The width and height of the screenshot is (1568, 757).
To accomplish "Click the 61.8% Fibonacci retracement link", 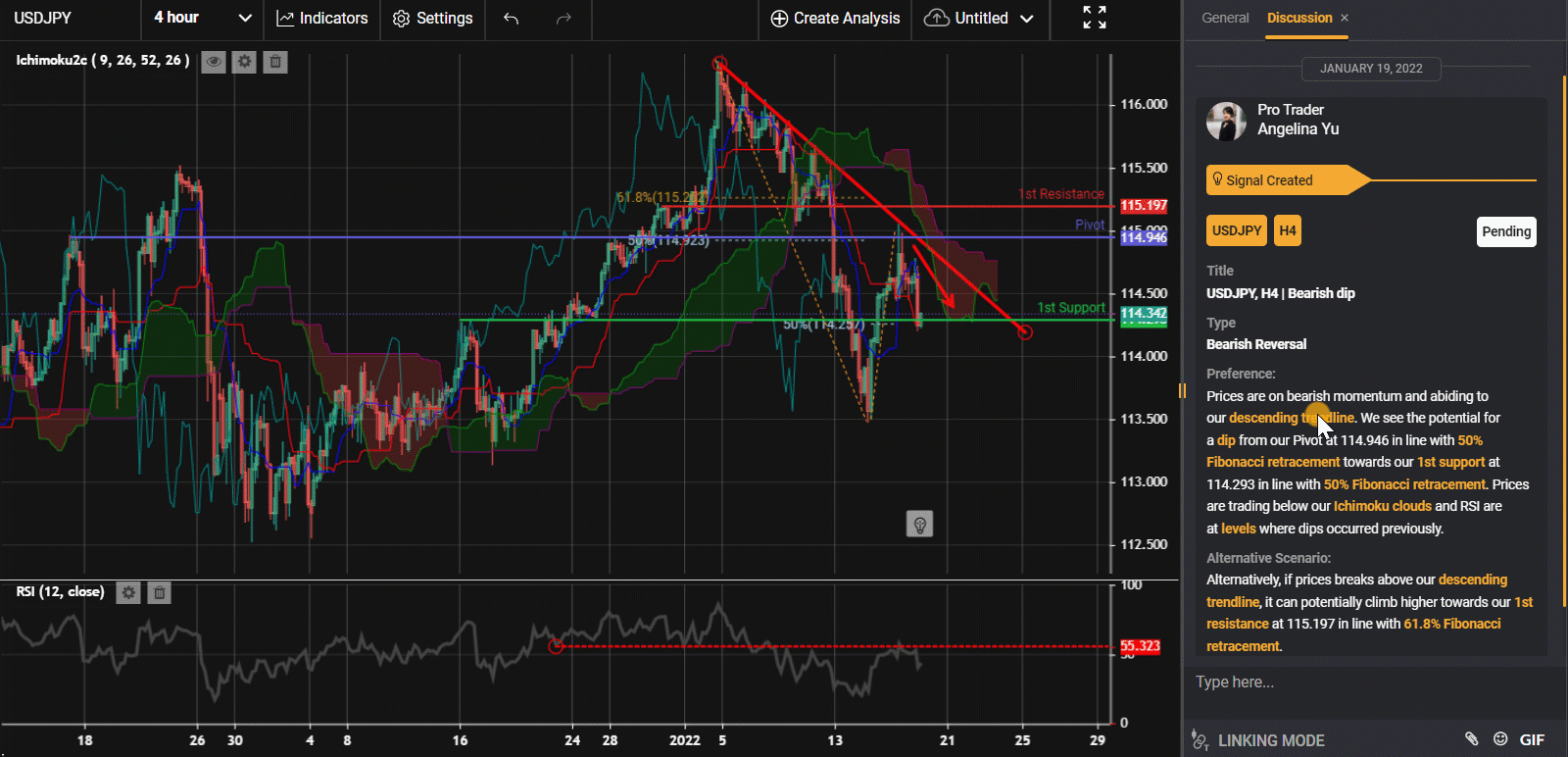I will [1352, 634].
